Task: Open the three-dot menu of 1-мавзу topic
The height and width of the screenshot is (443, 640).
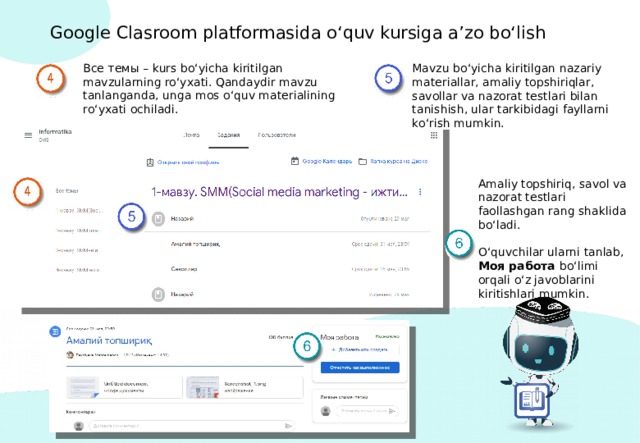Action: point(420,191)
